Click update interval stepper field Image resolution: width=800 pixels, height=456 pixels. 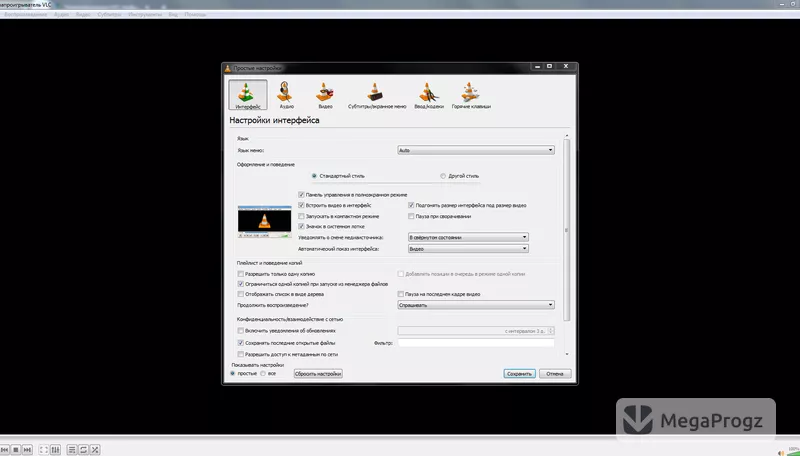[x=476, y=331]
